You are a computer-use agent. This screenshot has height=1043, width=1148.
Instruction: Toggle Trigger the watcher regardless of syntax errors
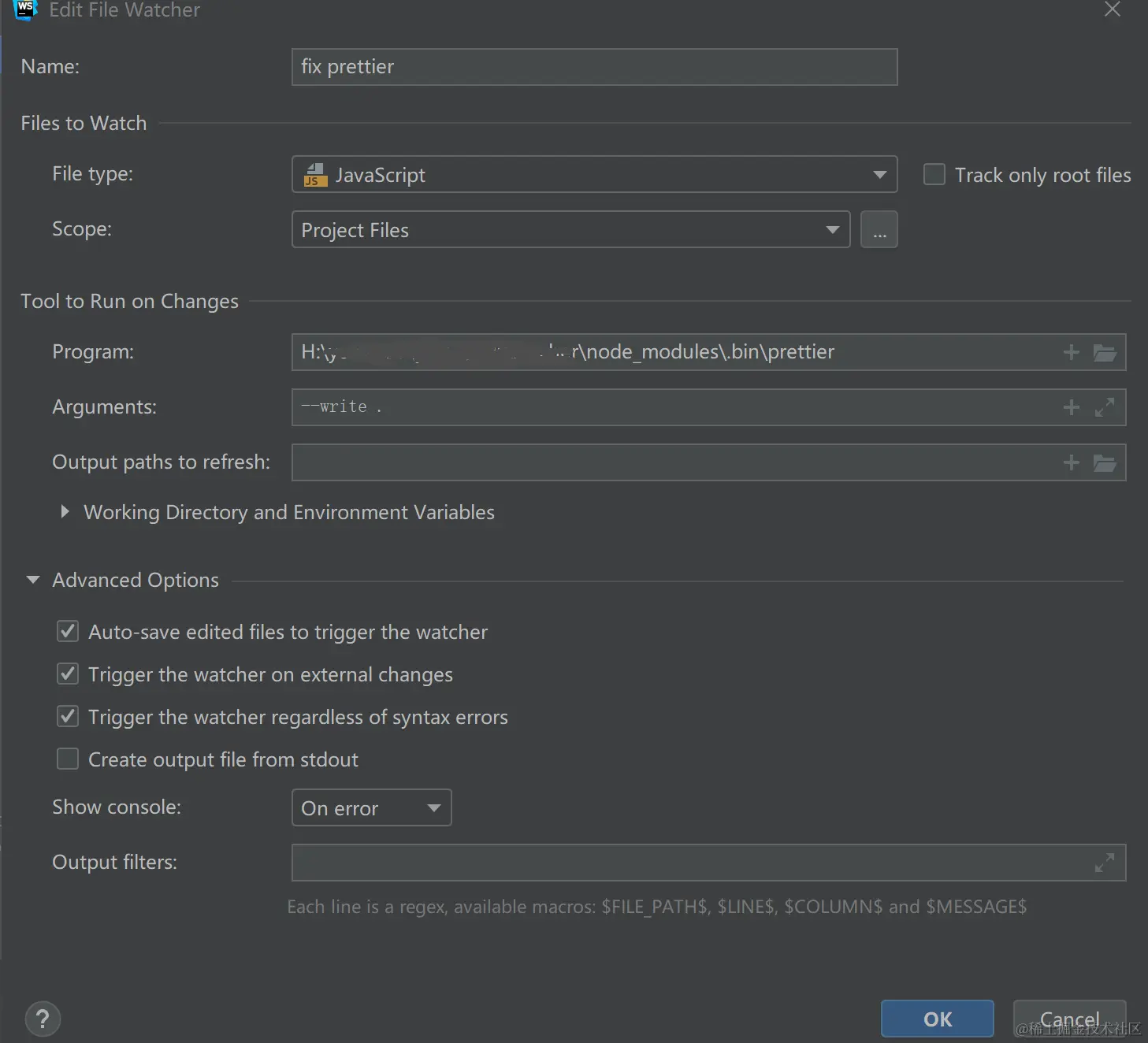click(x=68, y=716)
